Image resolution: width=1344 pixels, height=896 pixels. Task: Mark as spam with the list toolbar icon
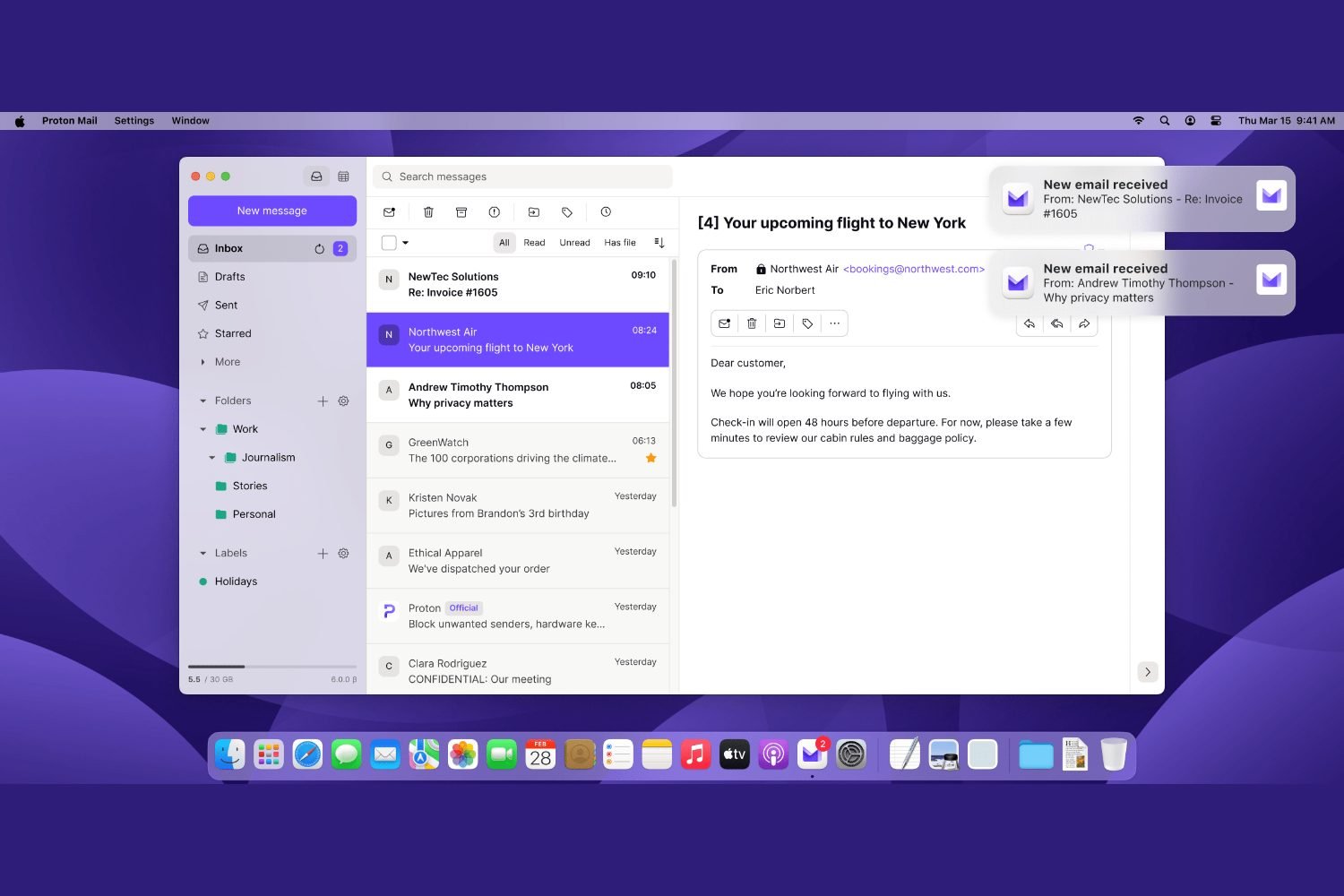[x=494, y=212]
